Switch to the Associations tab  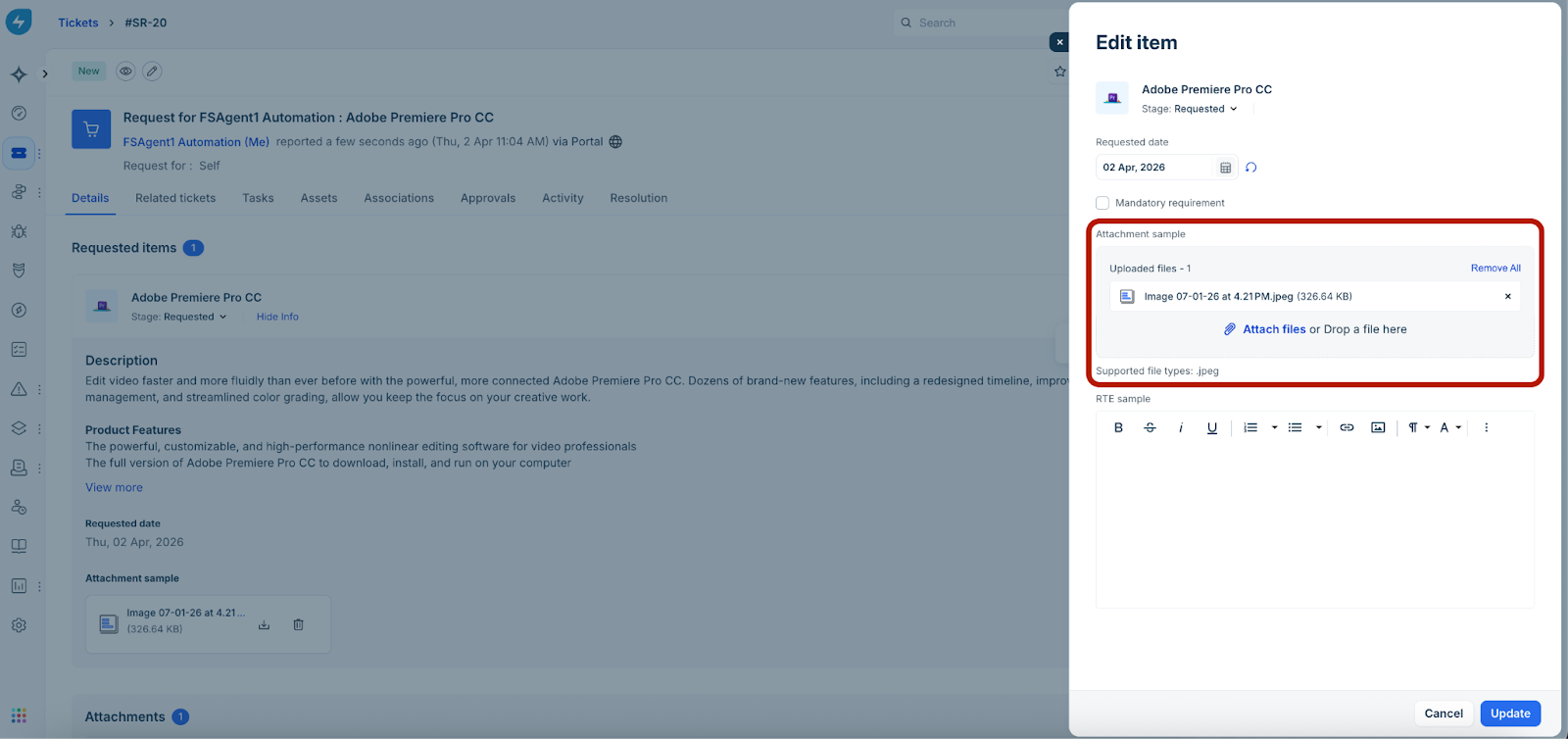(399, 198)
